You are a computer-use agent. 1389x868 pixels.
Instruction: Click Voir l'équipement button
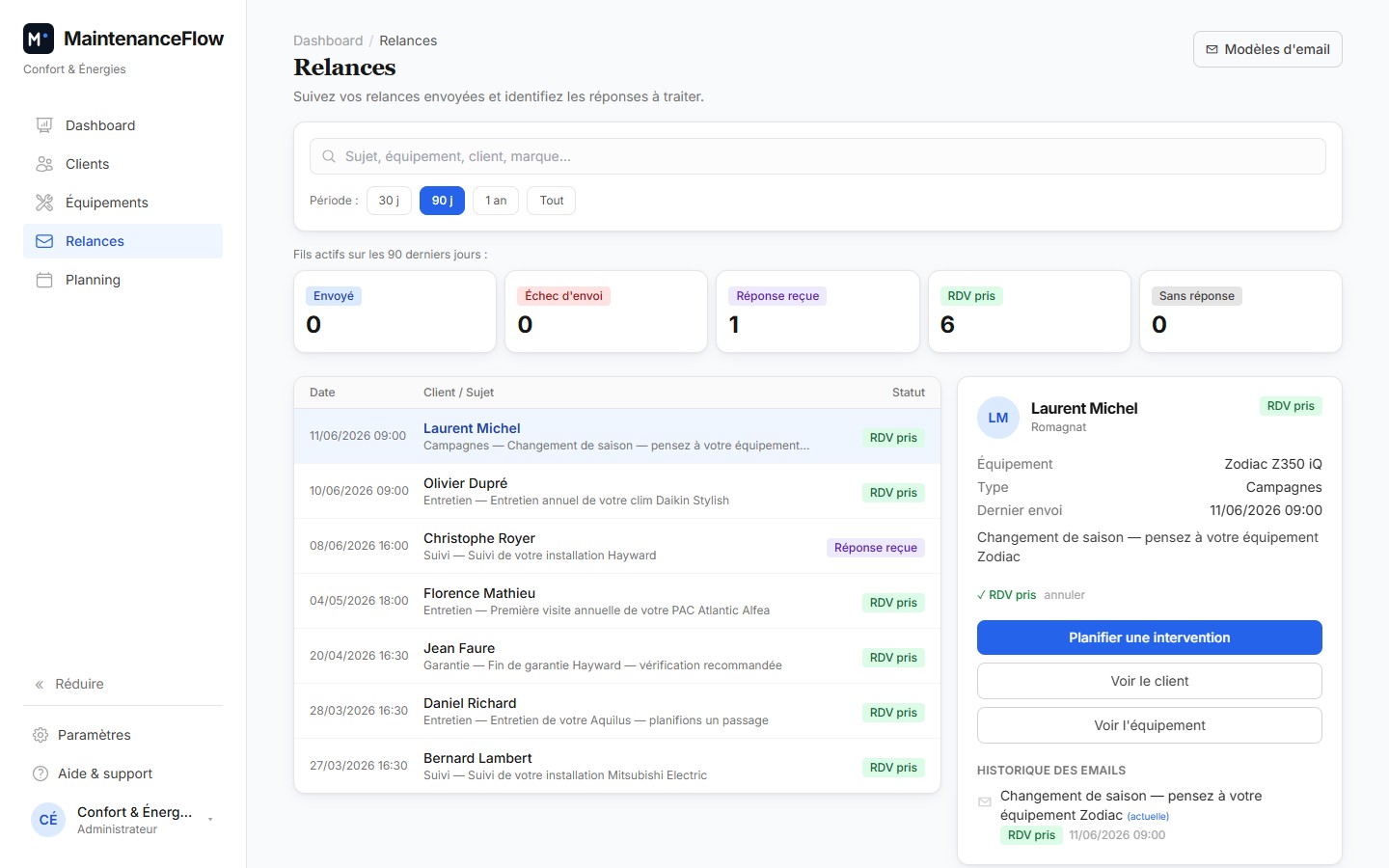coord(1150,725)
